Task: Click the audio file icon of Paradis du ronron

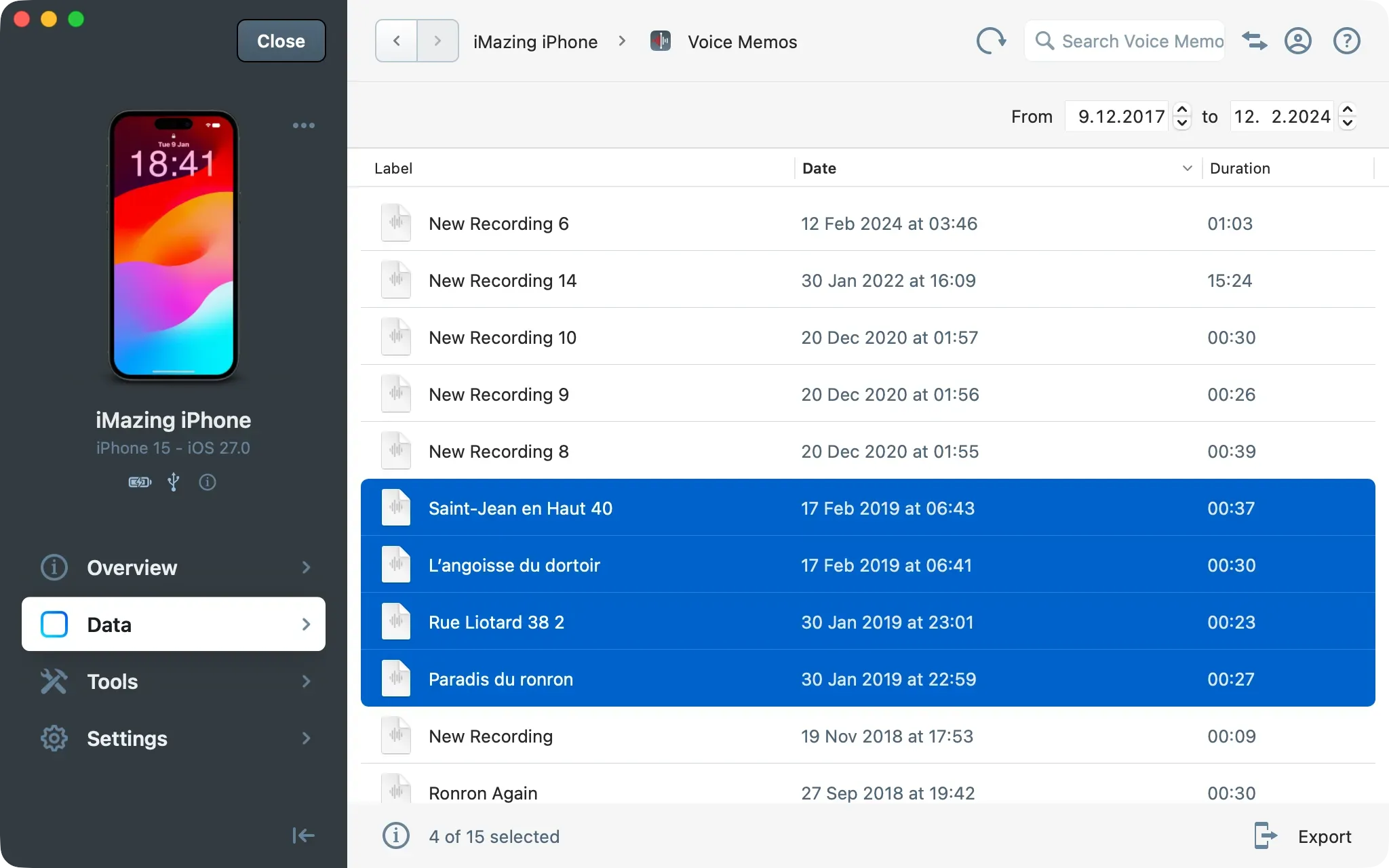Action: (x=396, y=679)
